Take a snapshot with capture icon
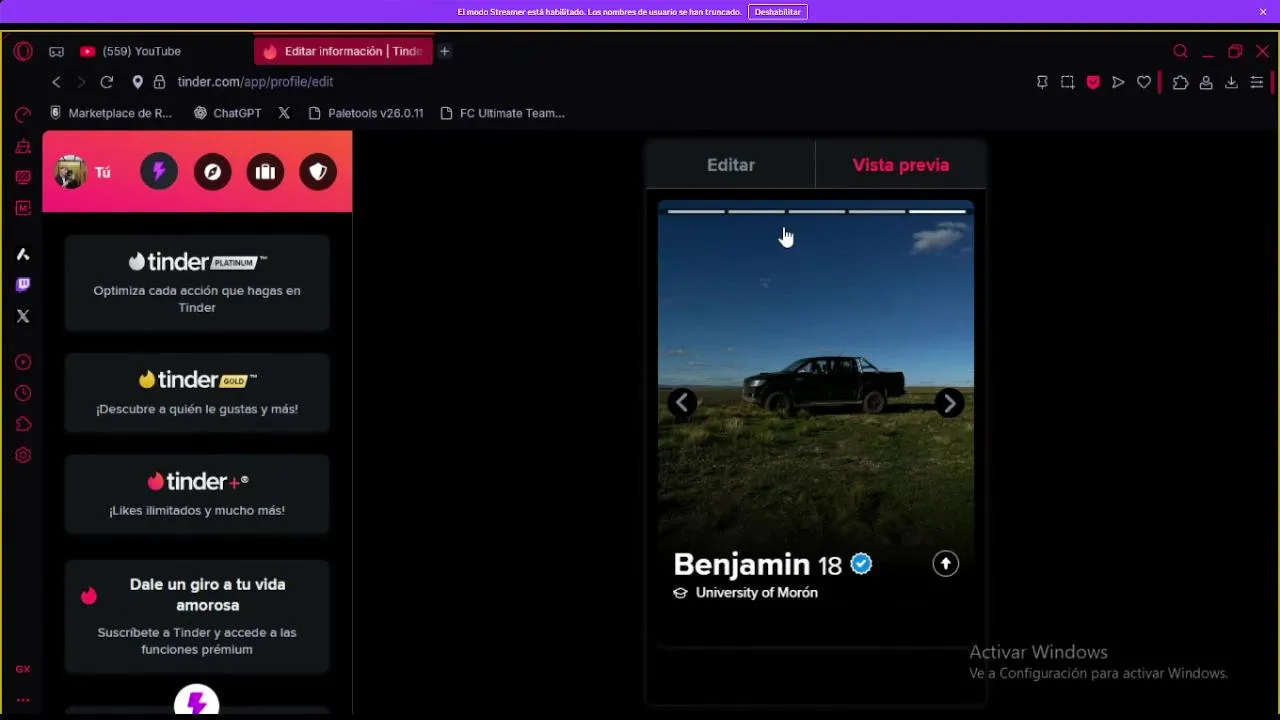This screenshot has height=720, width=1280. [1068, 82]
